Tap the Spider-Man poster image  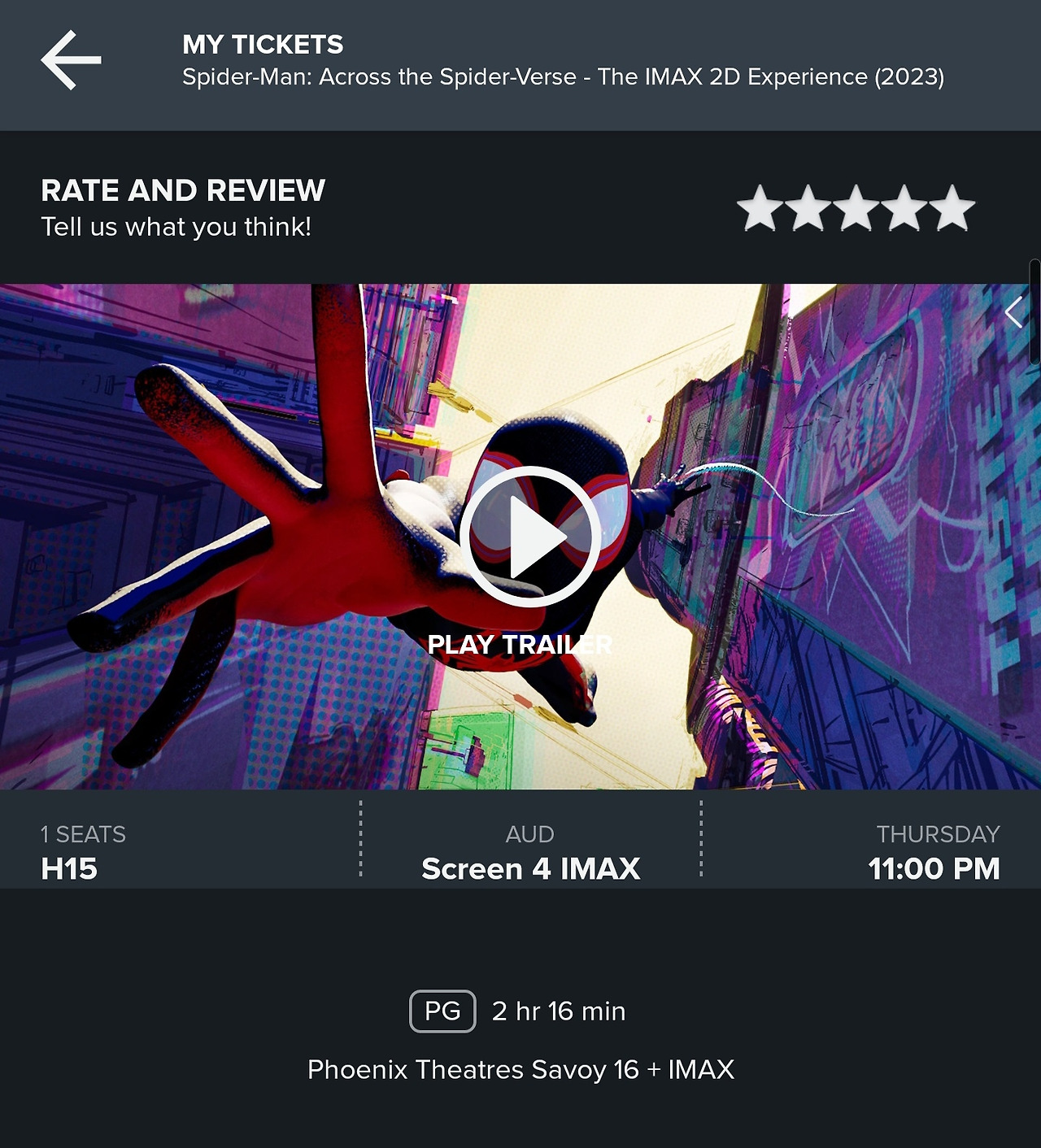pos(520,537)
